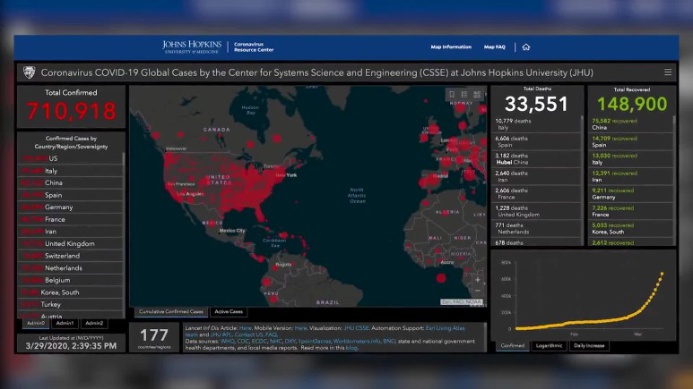
Task: Select the Admin0 tab
Action: click(36, 324)
